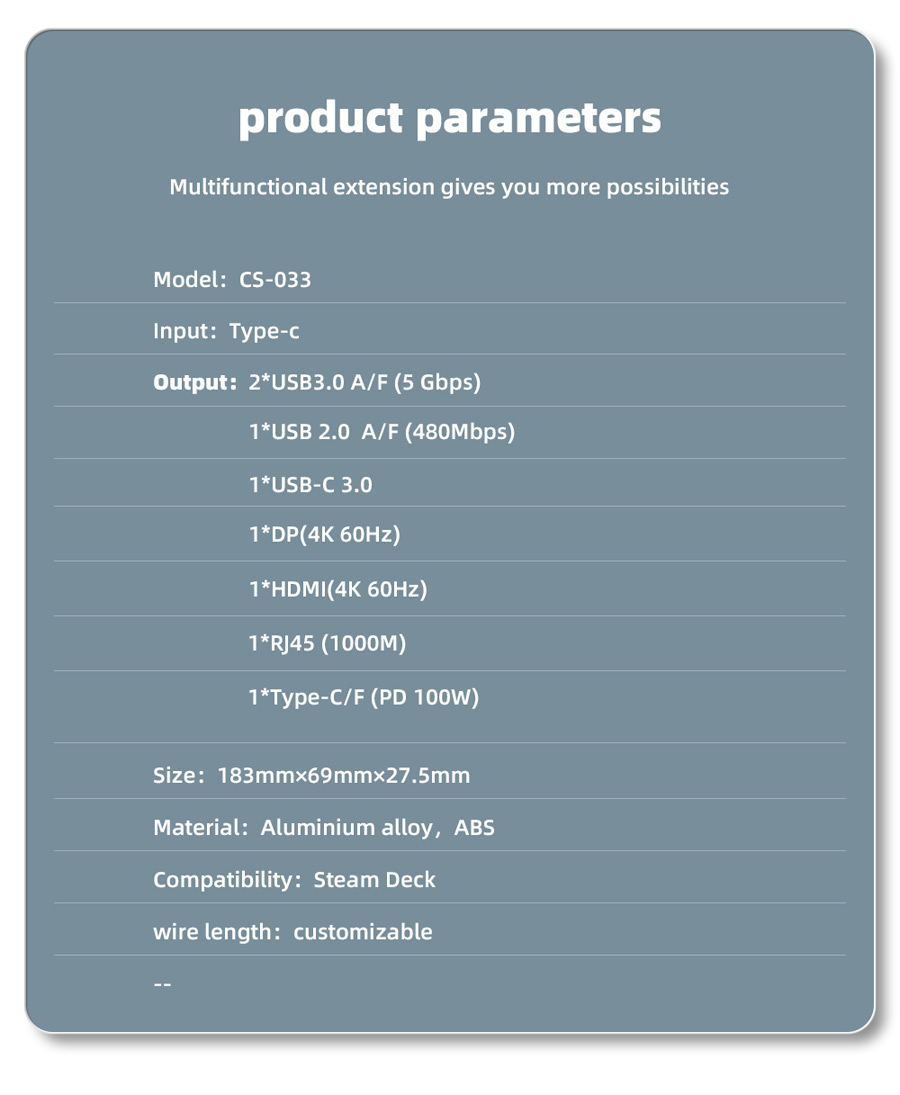
Task: Select the 2*USB3.0 A/F (5 Gbps) text
Action: click(364, 382)
